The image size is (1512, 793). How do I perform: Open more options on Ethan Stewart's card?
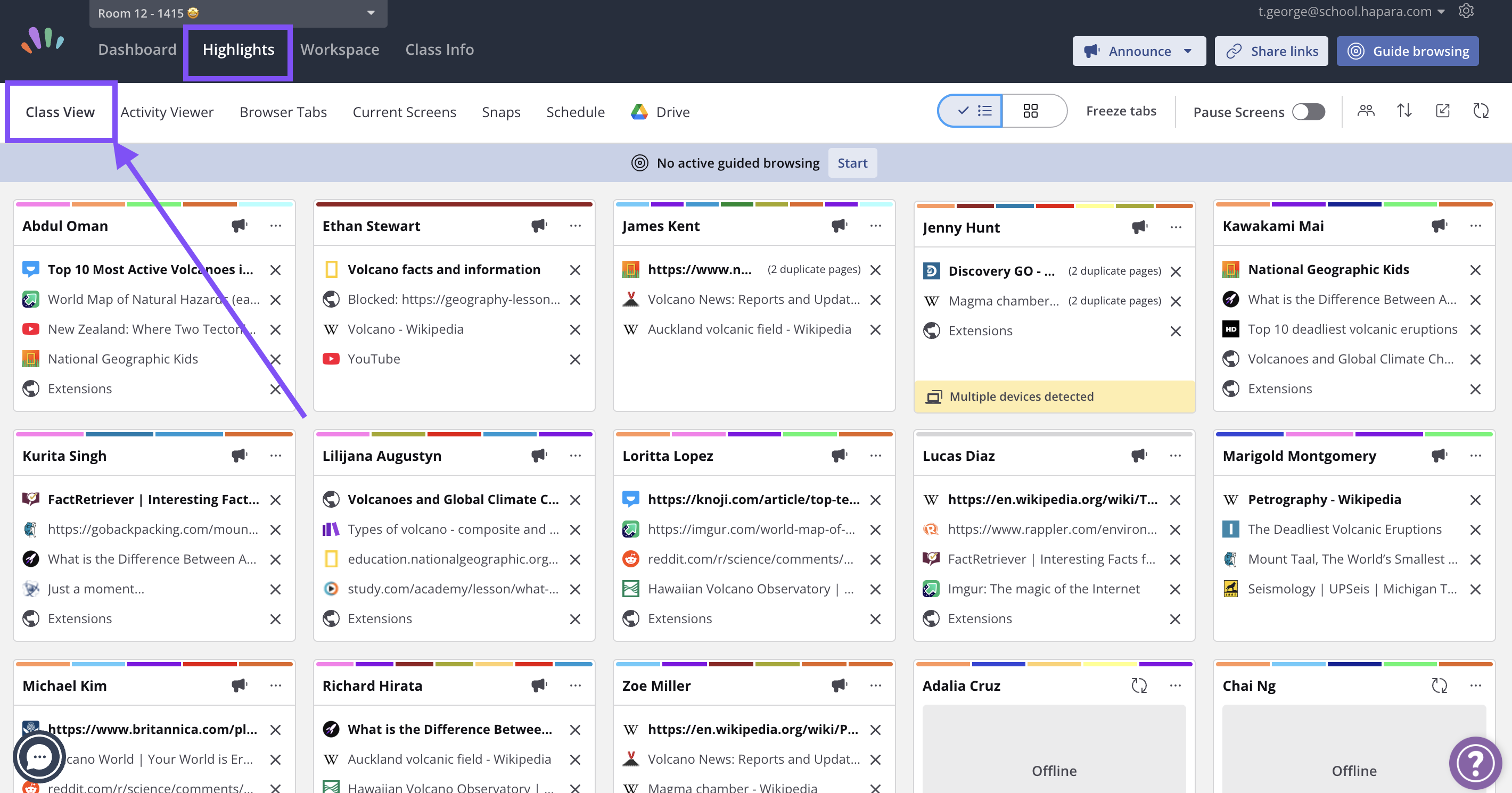[x=575, y=226]
